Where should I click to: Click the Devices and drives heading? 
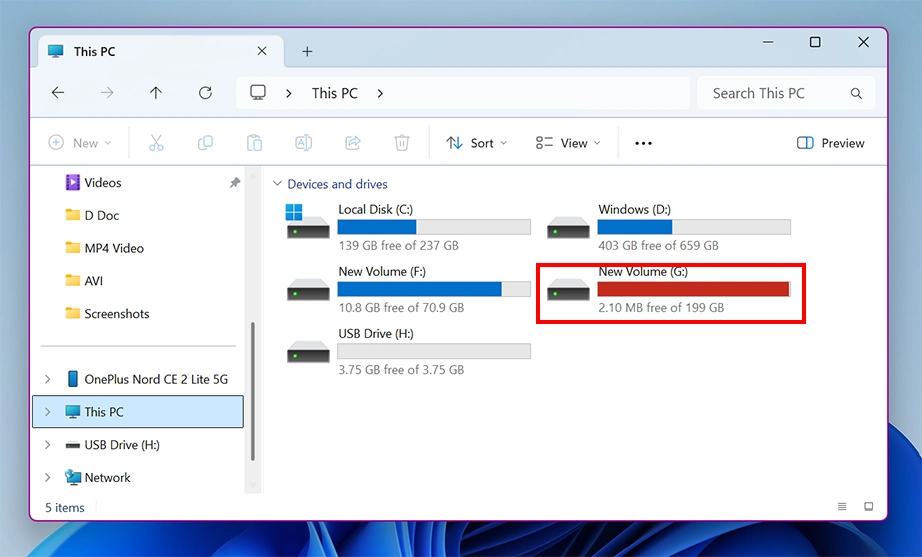(x=337, y=184)
